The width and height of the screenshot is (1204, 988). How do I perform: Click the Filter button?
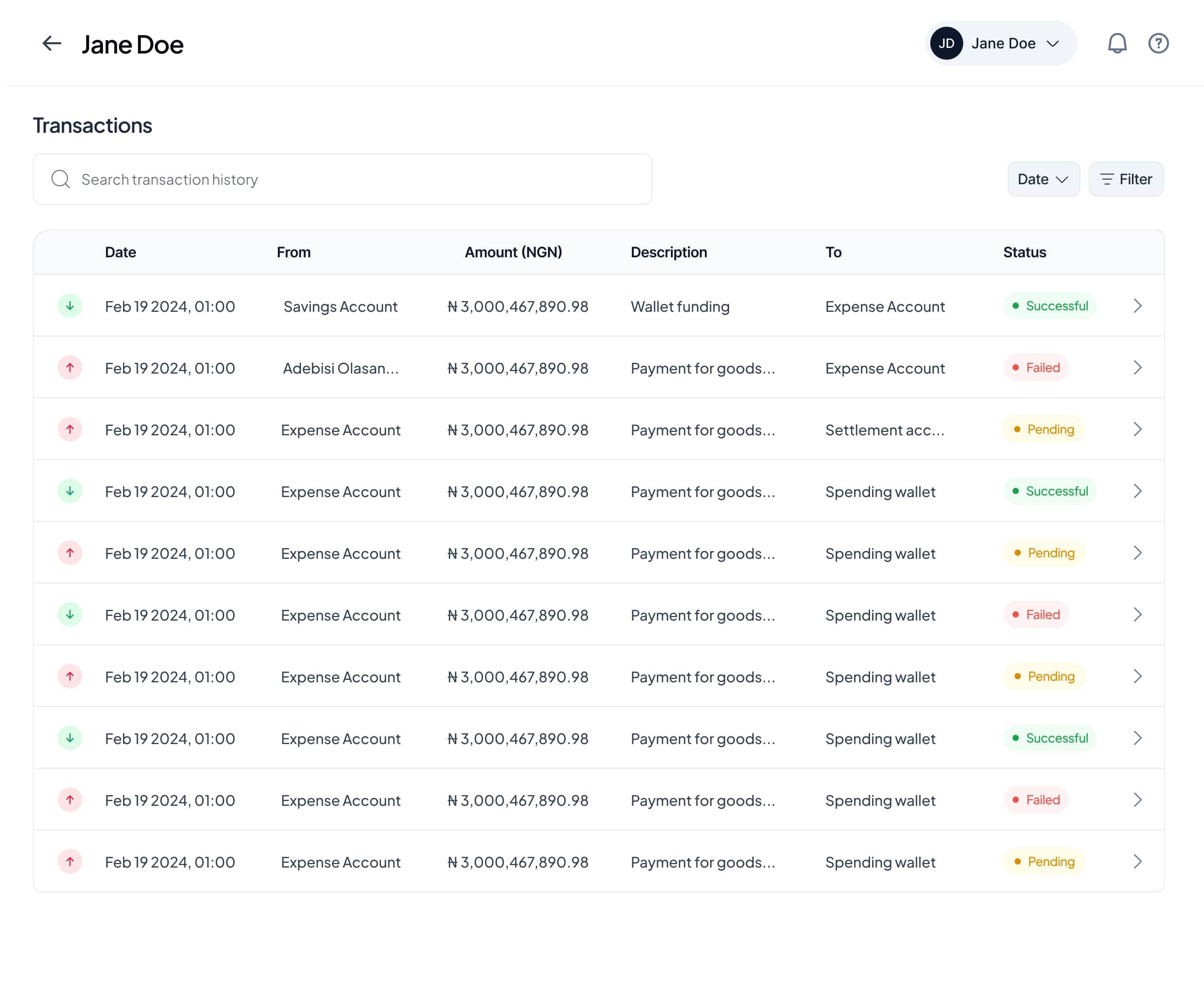pyautogui.click(x=1126, y=179)
